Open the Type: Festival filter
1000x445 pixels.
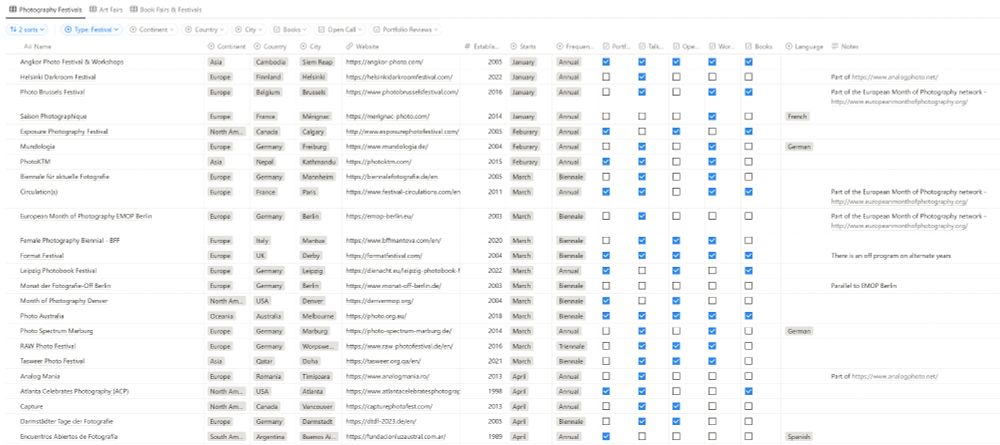(x=92, y=29)
